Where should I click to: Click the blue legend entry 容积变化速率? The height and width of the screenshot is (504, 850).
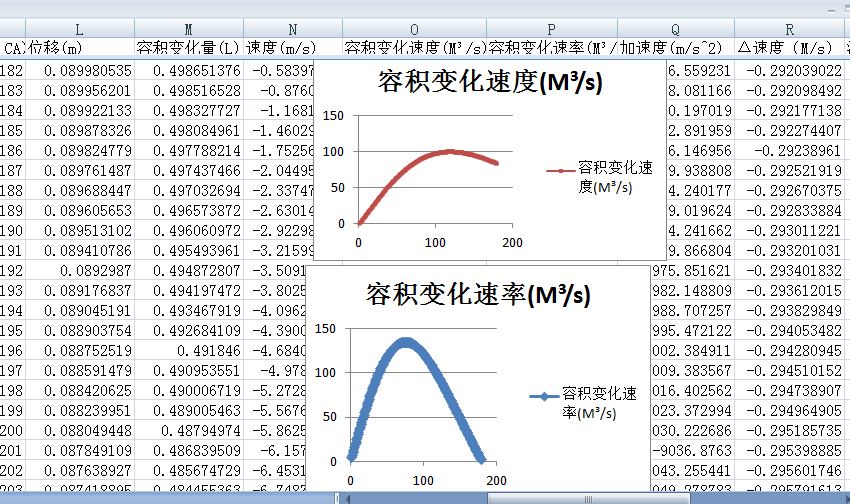point(583,403)
